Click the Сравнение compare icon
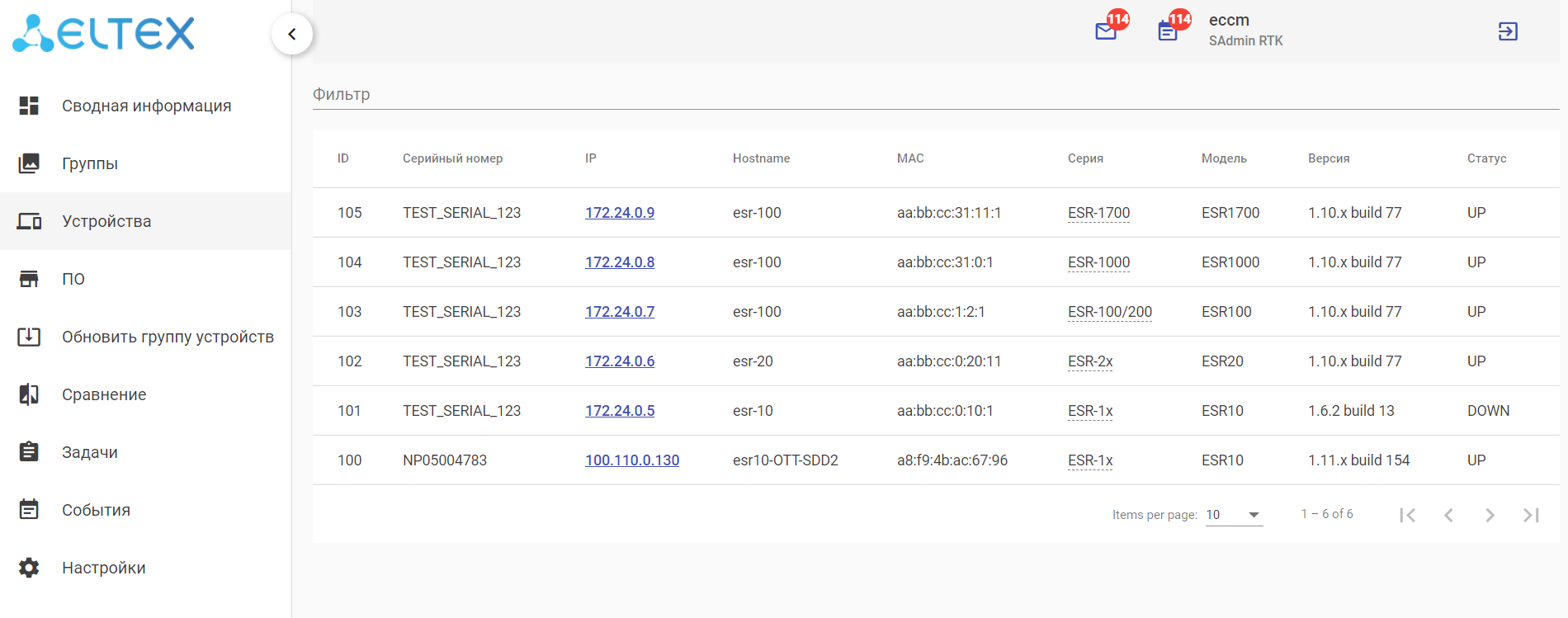Image resolution: width=1568 pixels, height=618 pixels. (x=29, y=394)
